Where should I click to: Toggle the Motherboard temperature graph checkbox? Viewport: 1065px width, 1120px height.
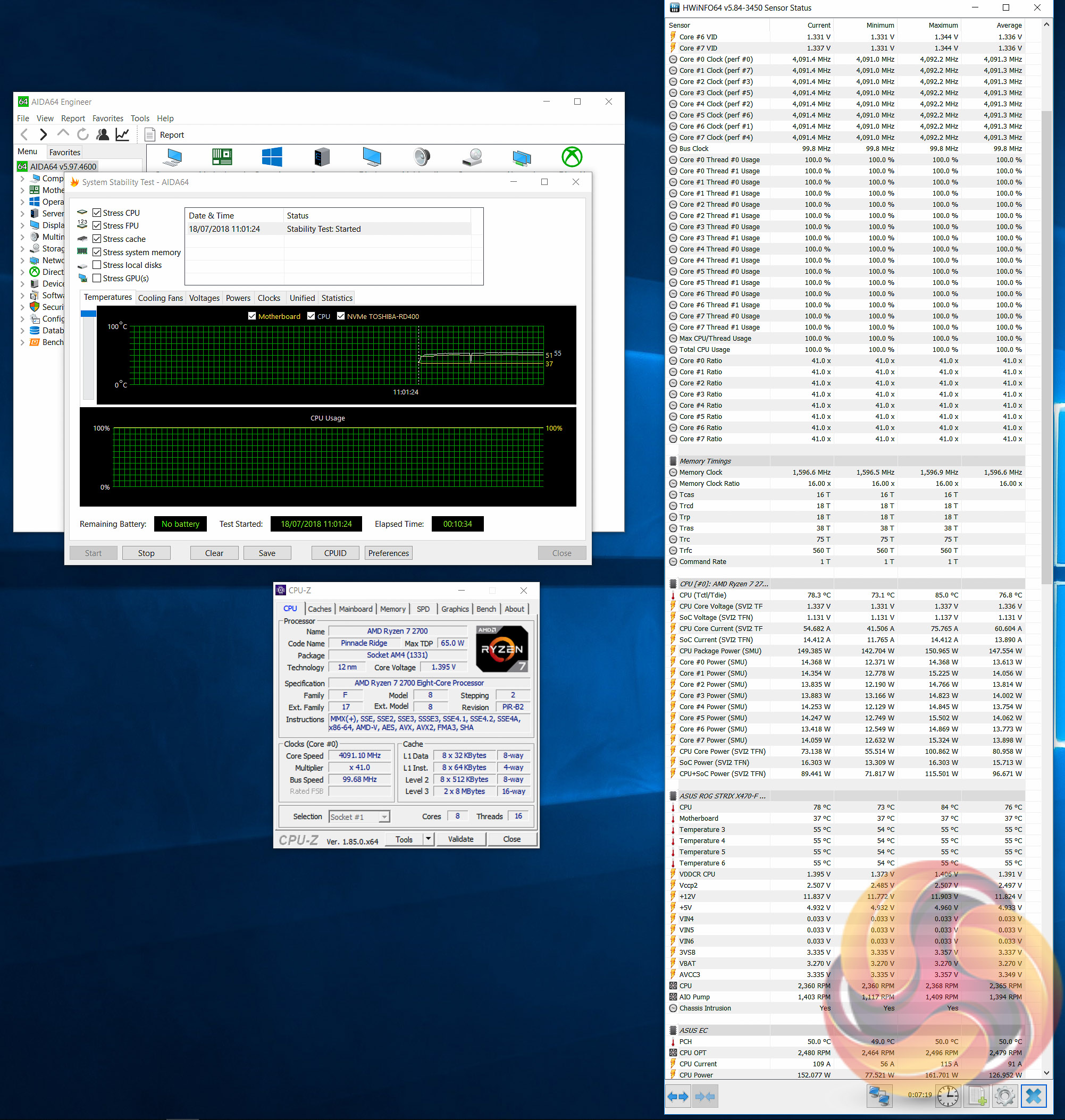[x=252, y=316]
